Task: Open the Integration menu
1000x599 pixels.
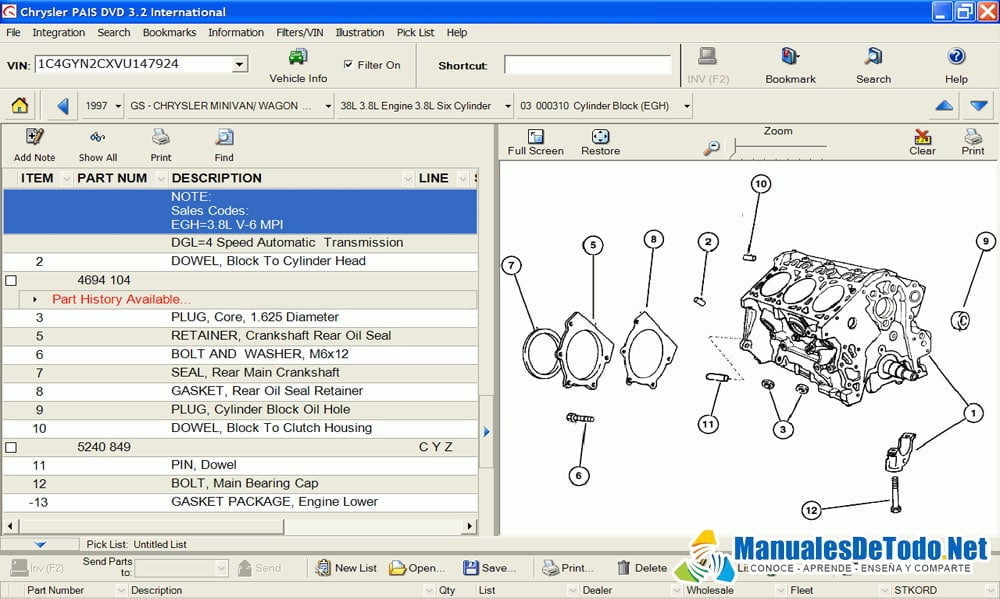Action: point(59,33)
